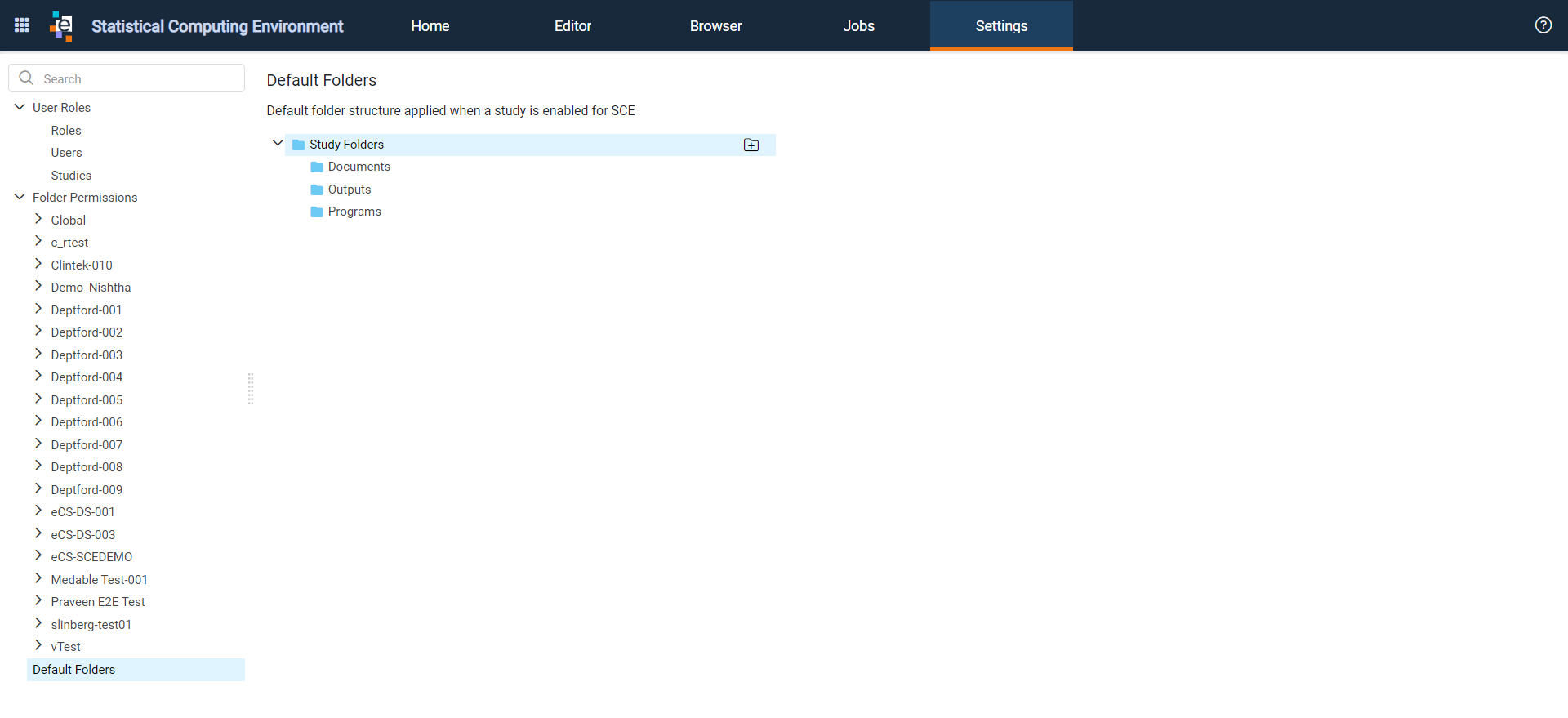This screenshot has width=1568, height=718.
Task: Click the search magnifier icon
Action: click(26, 78)
